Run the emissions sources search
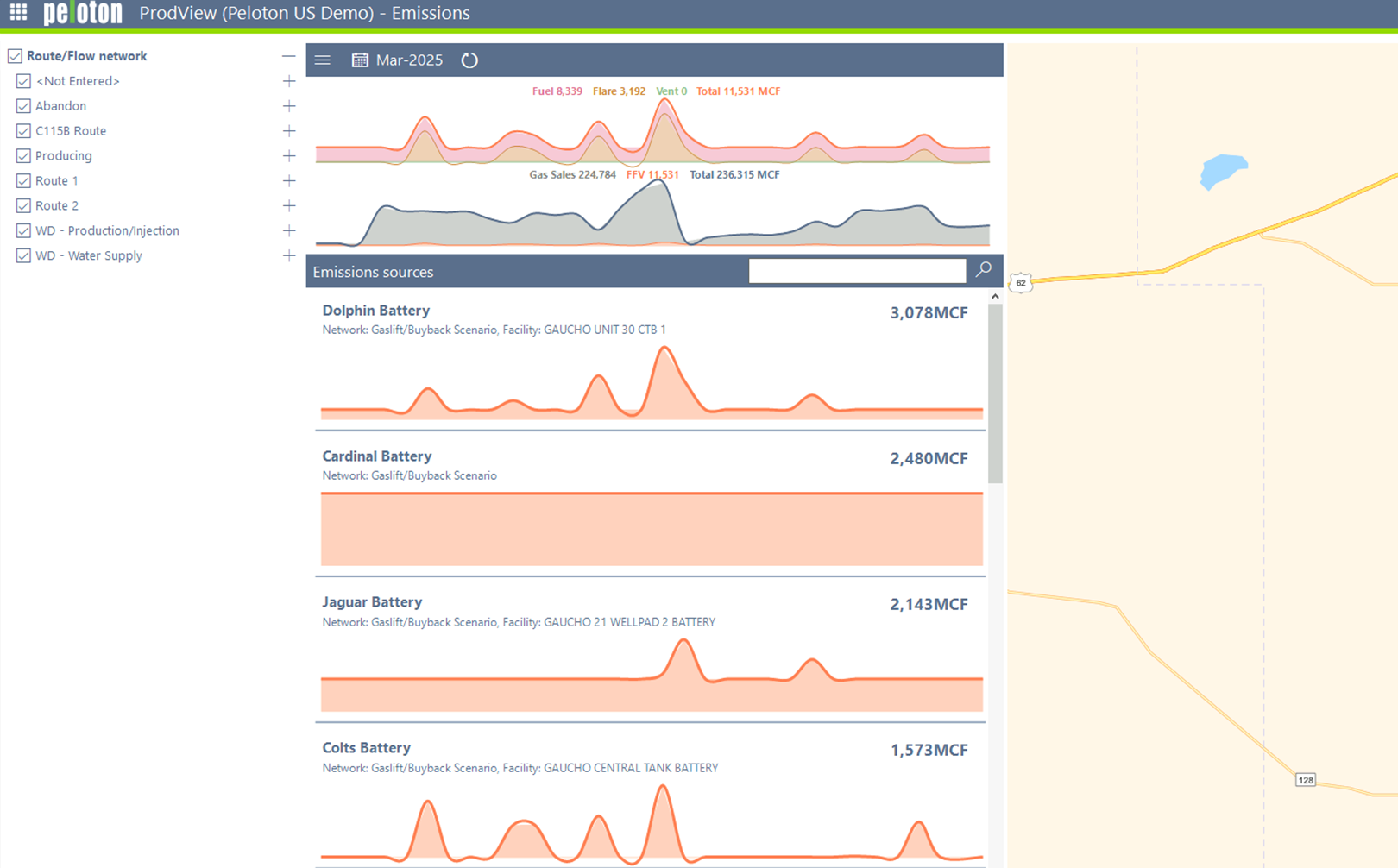Screen dimensions: 1398x868 point(982,270)
